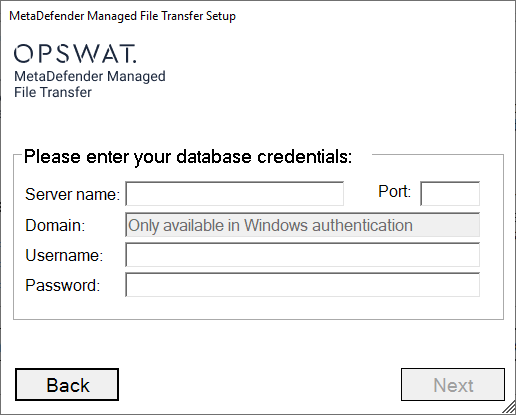Select the "Domain:" label text
The width and height of the screenshot is (516, 415).
55,225
